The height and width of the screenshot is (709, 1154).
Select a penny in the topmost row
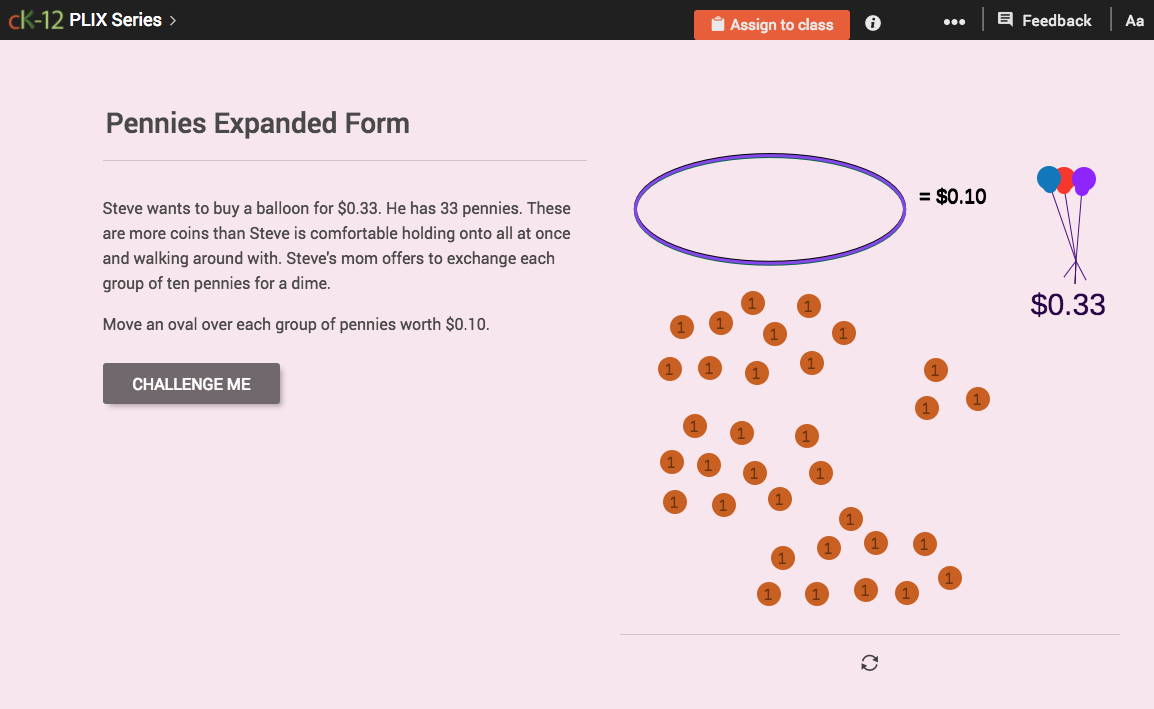(x=752, y=302)
